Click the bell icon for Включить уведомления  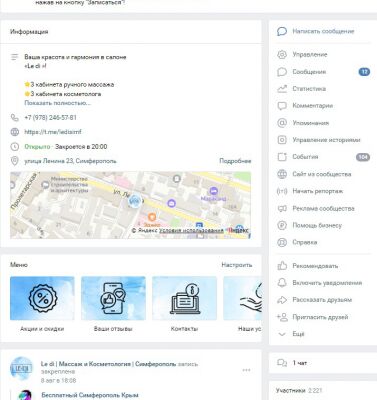[x=282, y=283]
